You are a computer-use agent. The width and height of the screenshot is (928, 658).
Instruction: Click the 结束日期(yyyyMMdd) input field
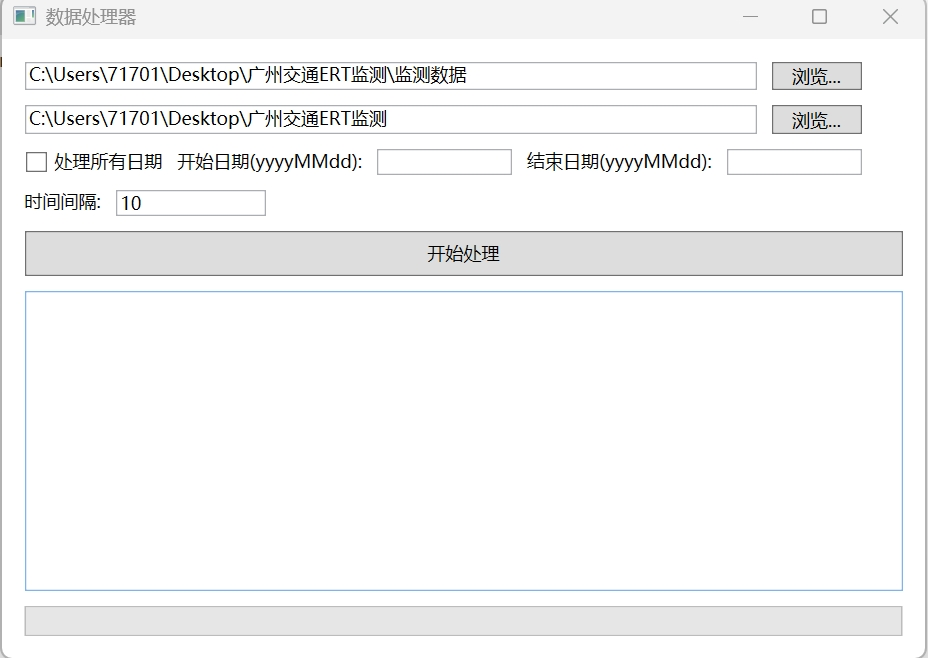(794, 161)
